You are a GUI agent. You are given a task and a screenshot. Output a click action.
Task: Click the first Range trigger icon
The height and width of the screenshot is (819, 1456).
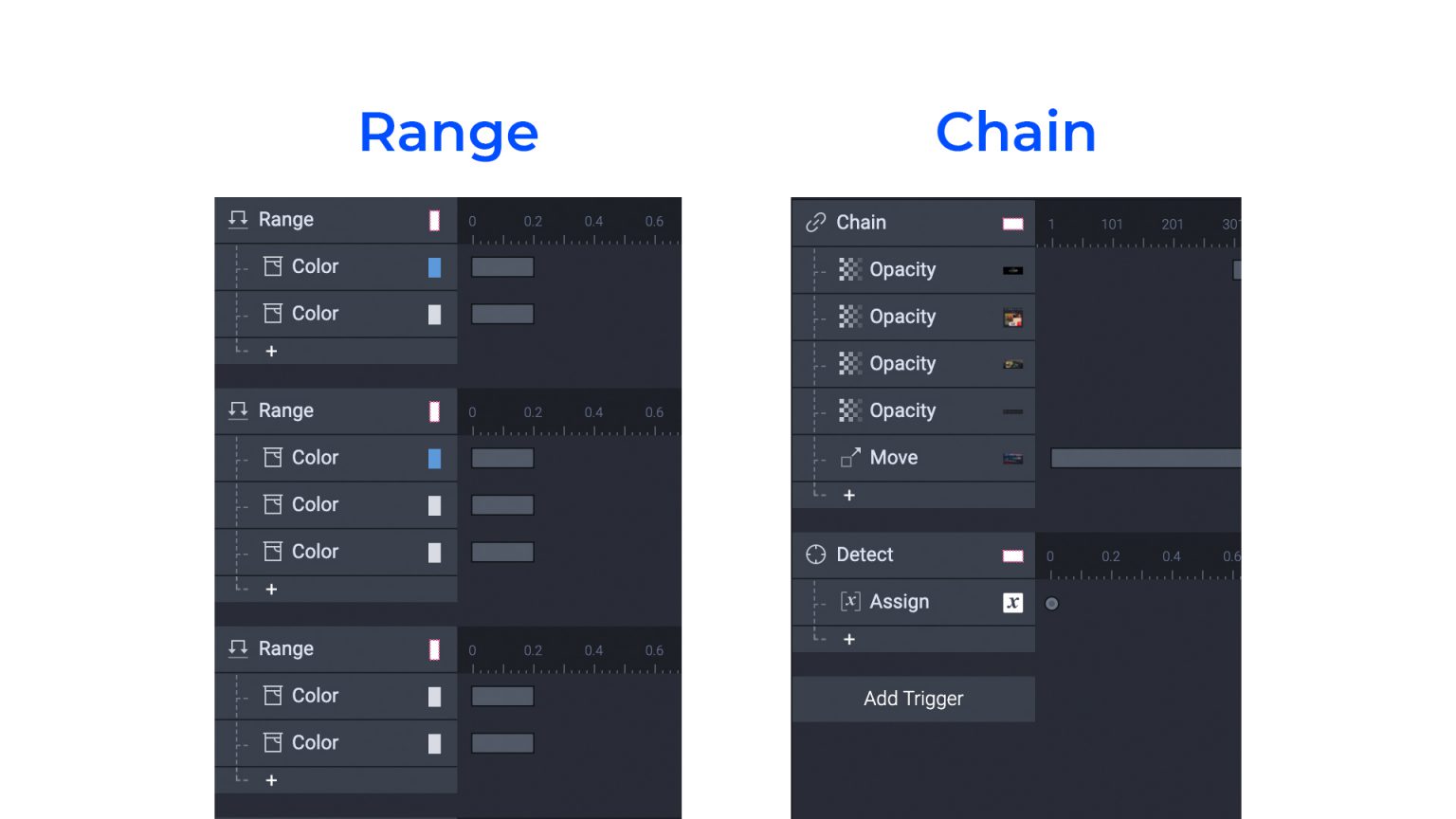[x=238, y=220]
